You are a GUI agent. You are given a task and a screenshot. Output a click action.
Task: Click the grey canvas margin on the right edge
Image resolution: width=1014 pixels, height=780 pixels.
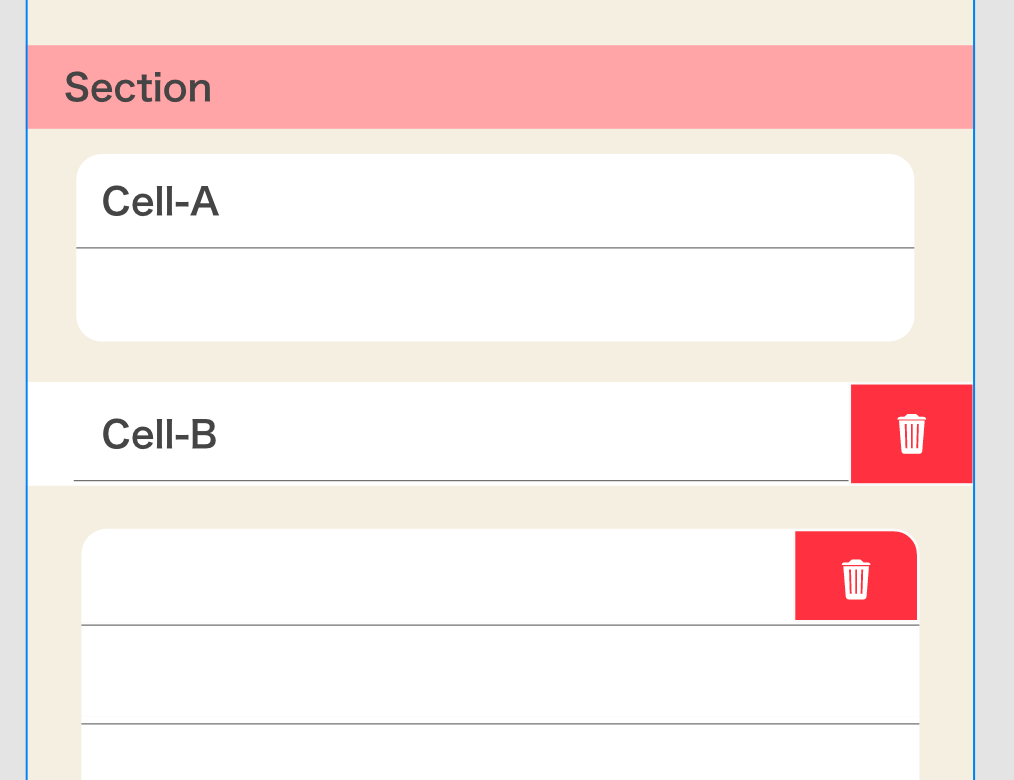click(x=994, y=400)
